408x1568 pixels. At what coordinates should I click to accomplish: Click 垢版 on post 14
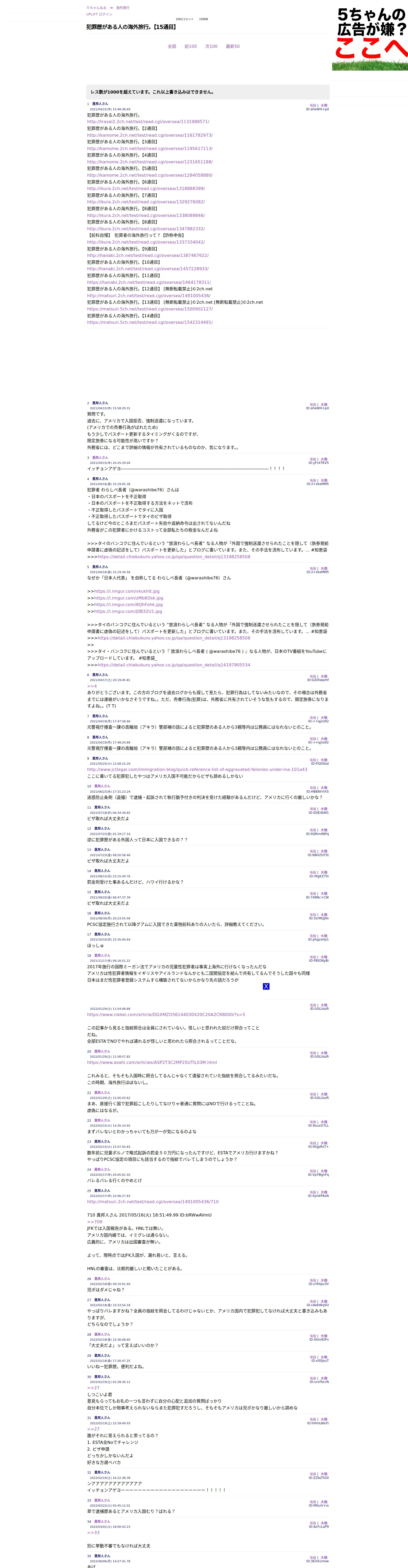[x=313, y=873]
